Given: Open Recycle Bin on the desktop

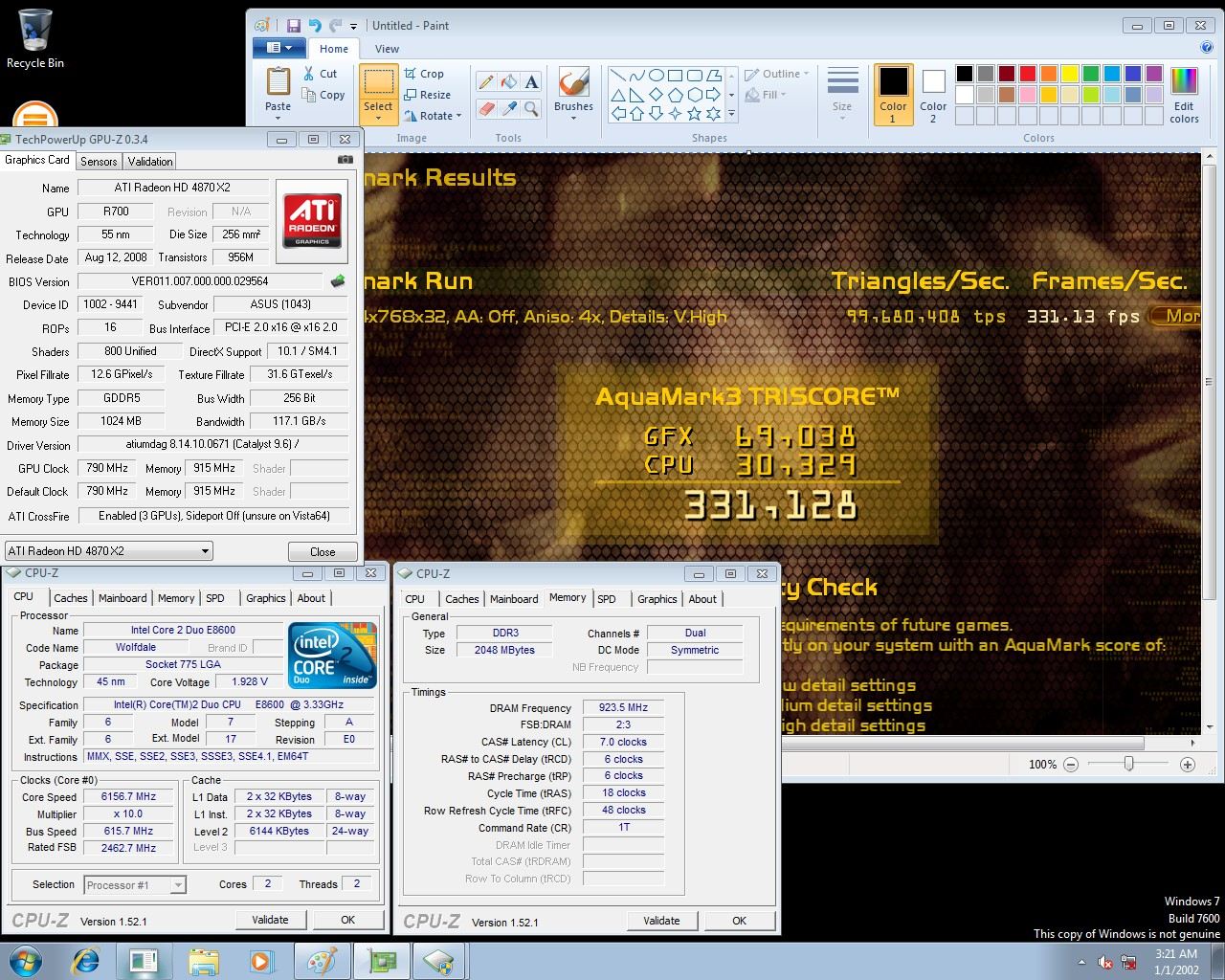Looking at the screenshot, I should click(x=35, y=38).
